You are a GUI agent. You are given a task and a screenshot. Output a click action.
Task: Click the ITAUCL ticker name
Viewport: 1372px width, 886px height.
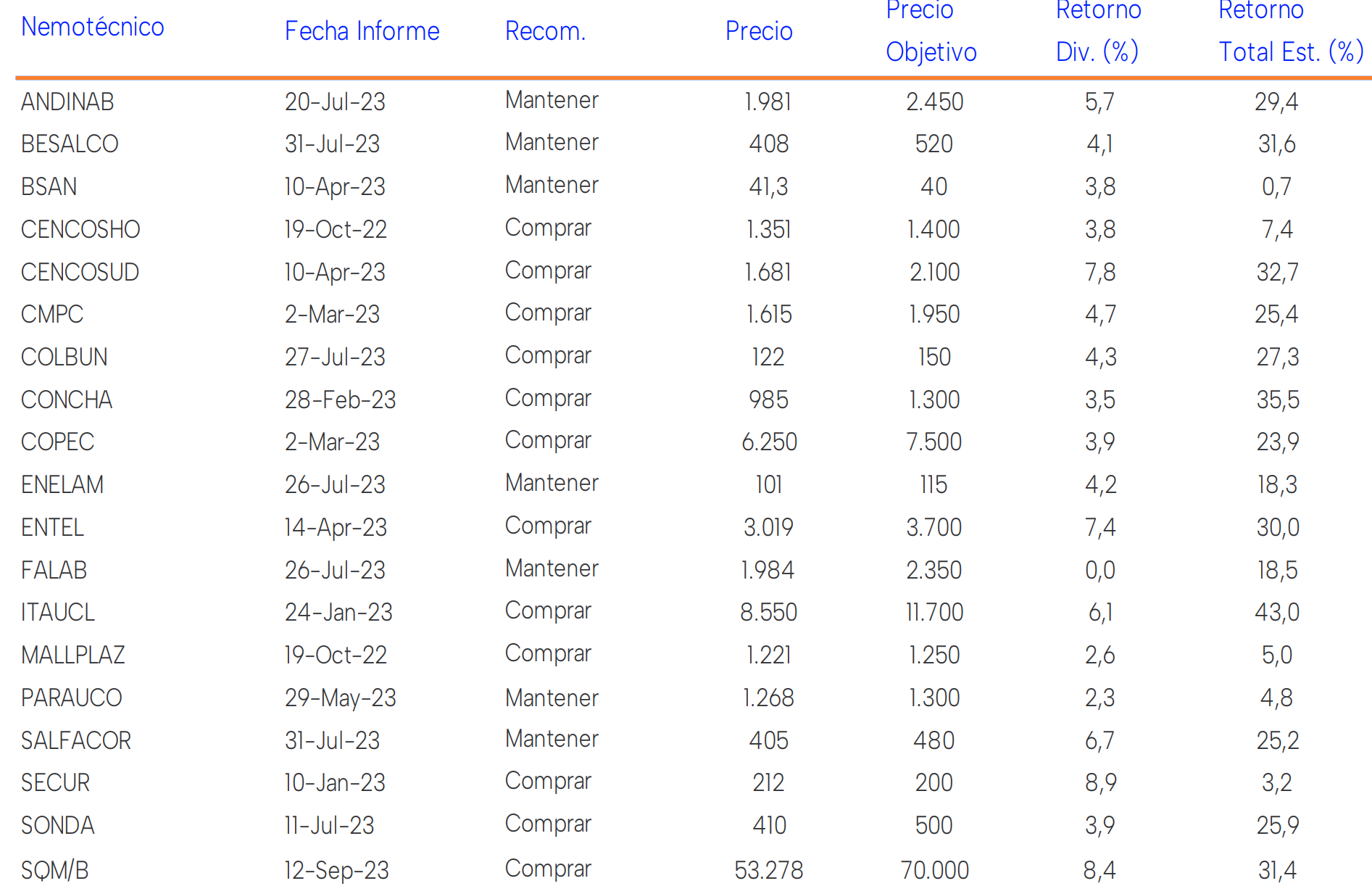[x=57, y=612]
